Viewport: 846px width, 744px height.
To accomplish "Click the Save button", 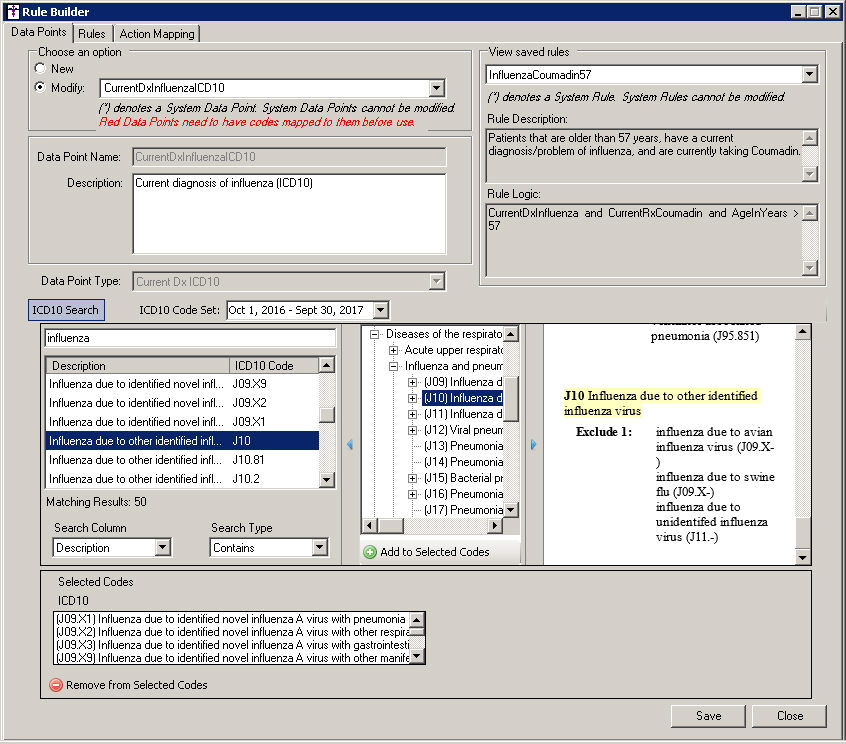I will click(708, 716).
